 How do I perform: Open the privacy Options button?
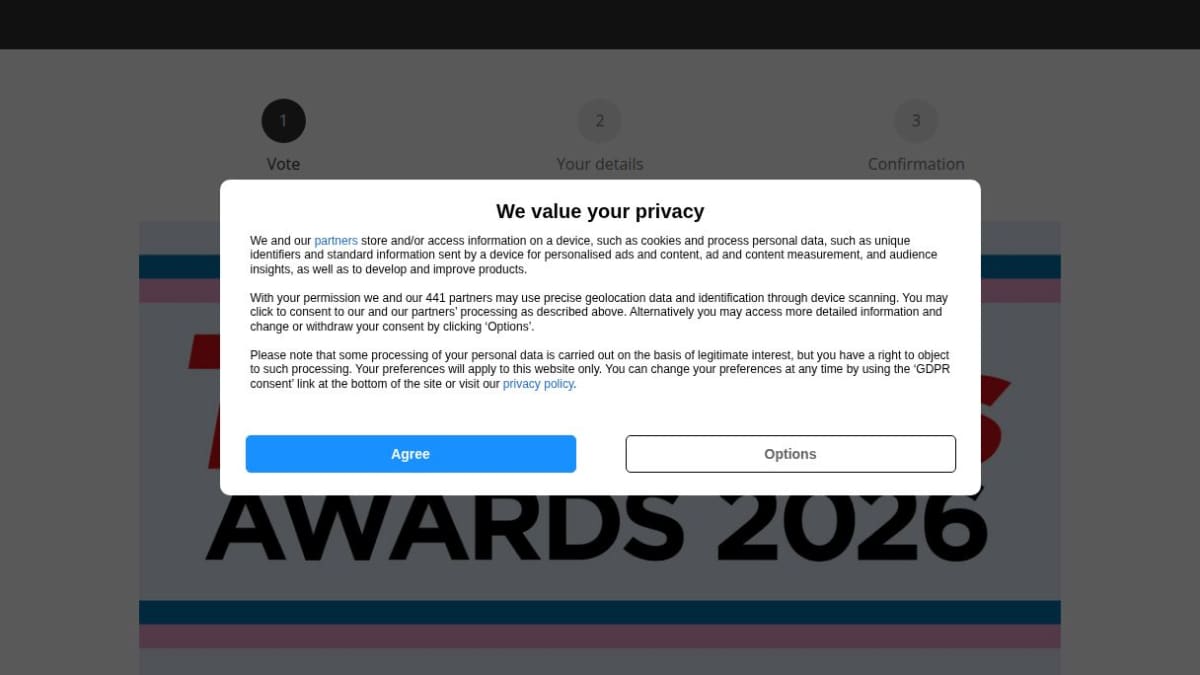[x=790, y=454]
